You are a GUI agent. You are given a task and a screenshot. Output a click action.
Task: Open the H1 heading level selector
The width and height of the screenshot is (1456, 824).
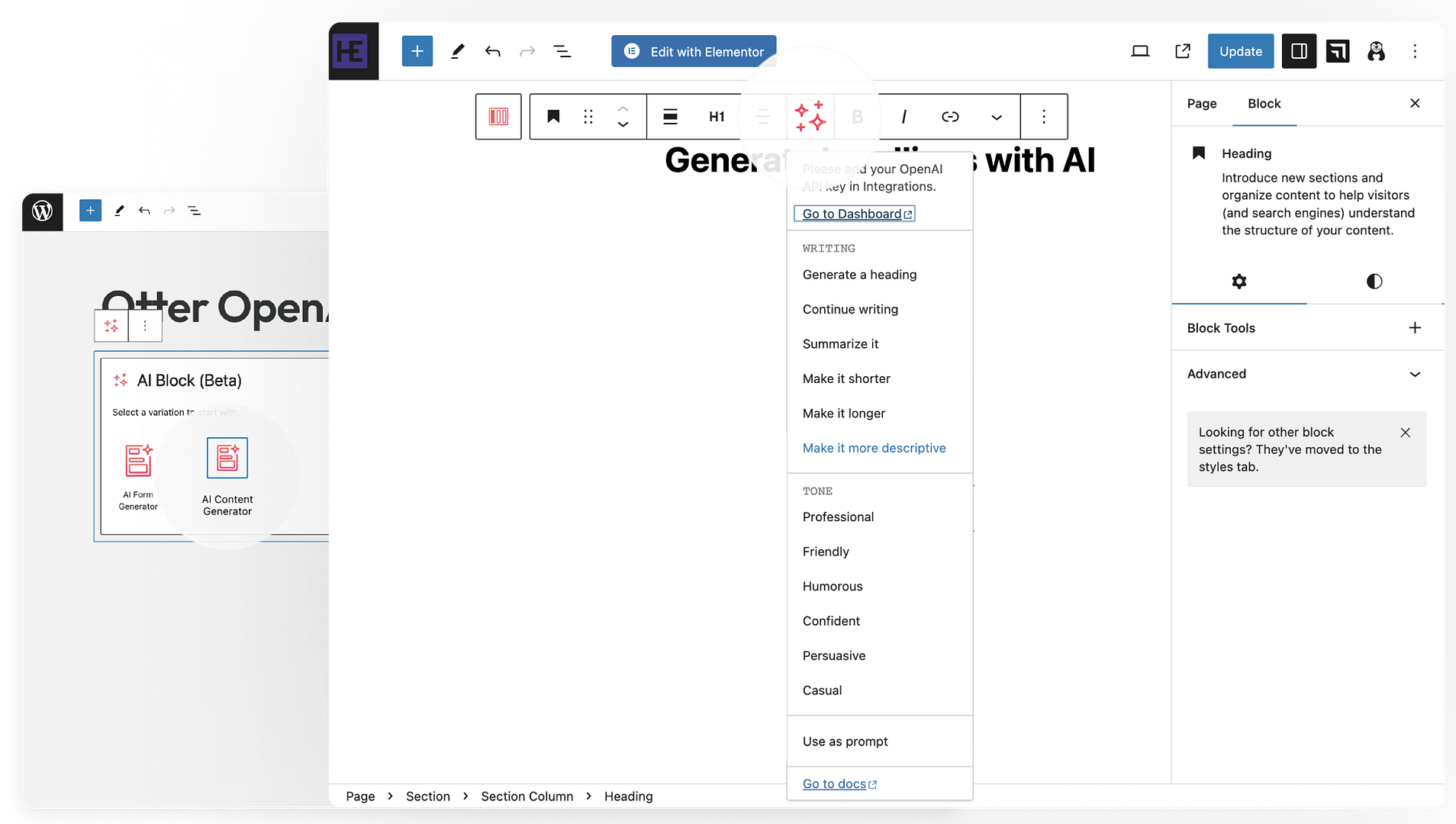[717, 117]
